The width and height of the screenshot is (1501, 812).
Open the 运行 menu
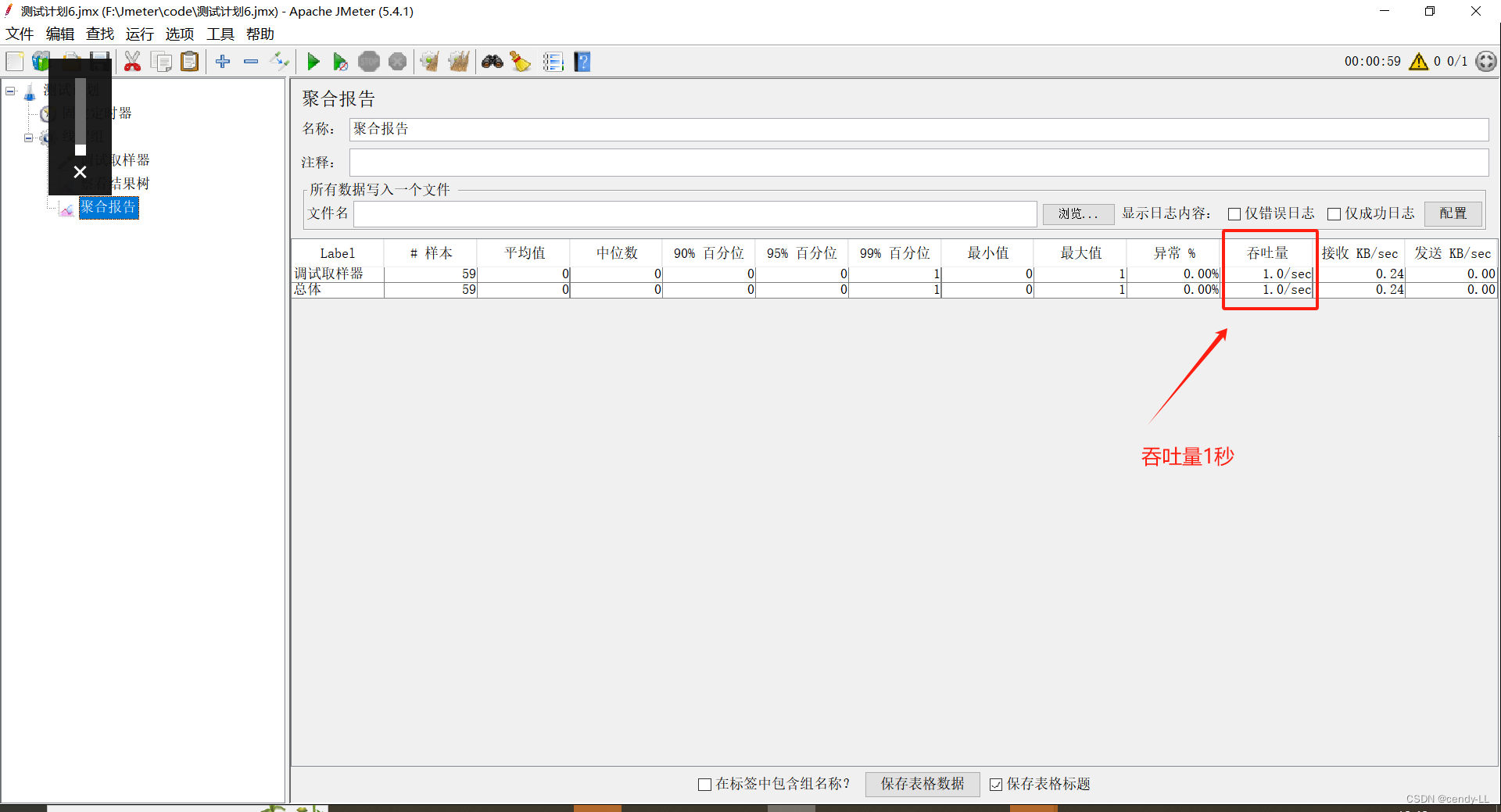(140, 34)
